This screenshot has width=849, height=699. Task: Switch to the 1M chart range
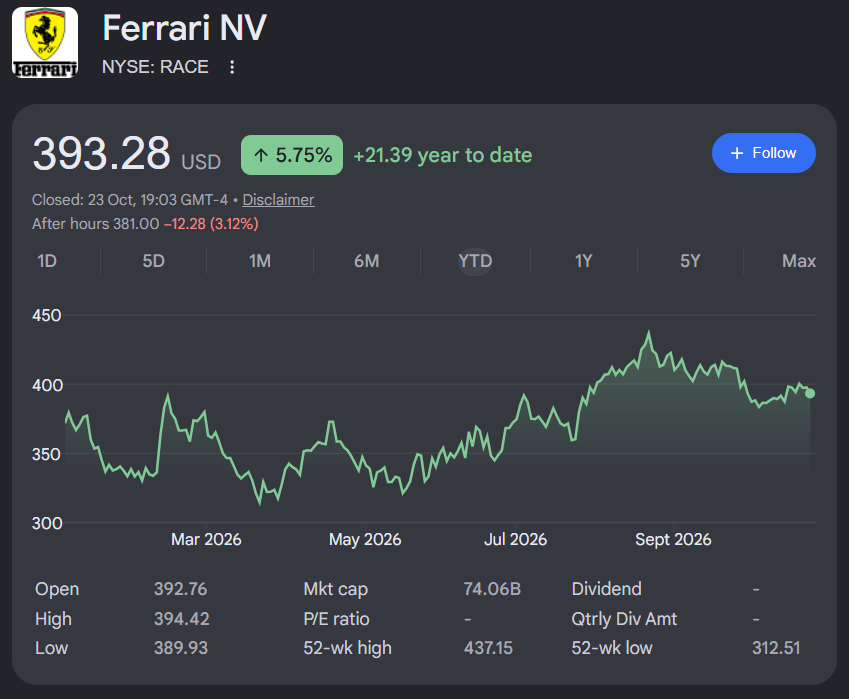point(260,261)
